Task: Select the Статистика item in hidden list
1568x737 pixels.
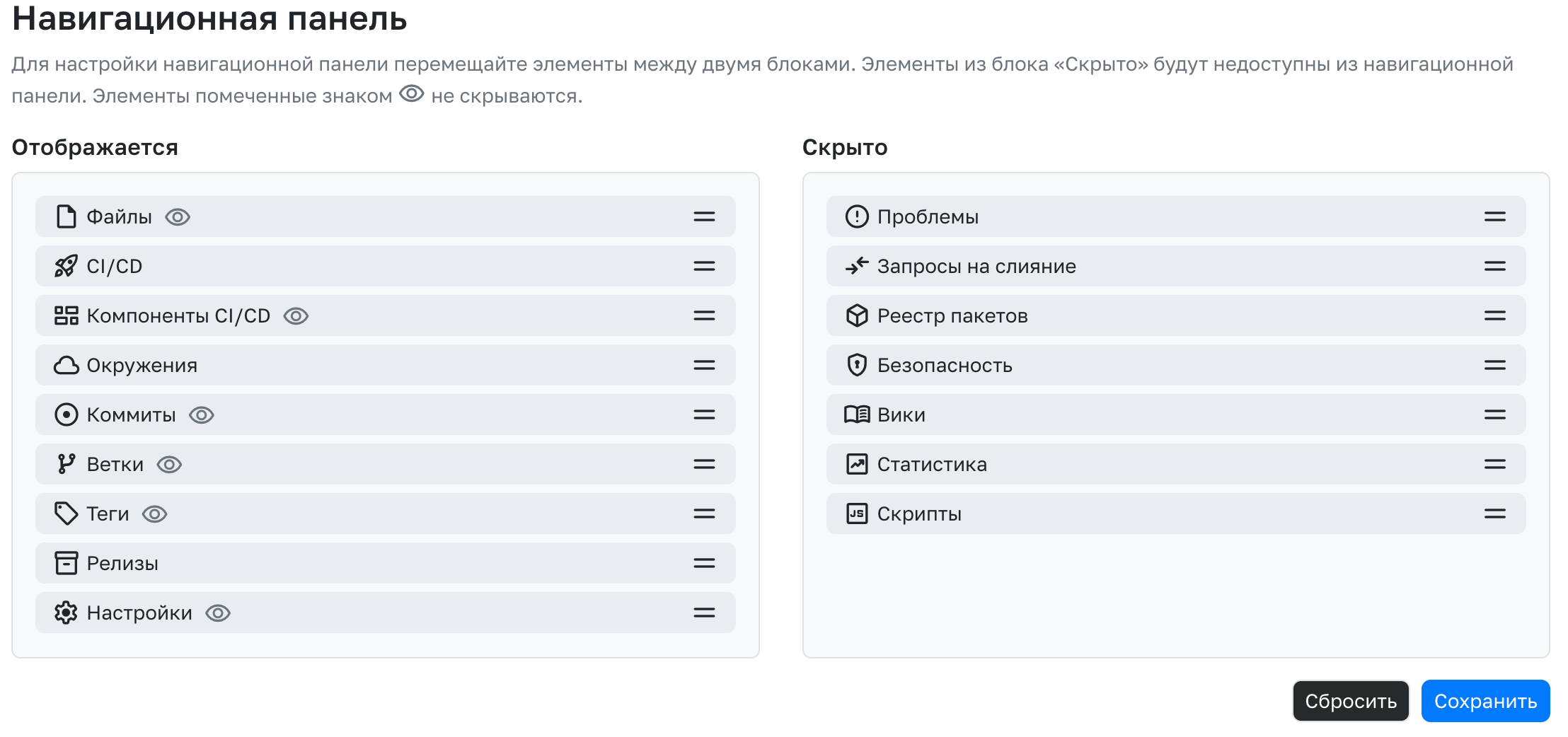Action: tap(931, 465)
